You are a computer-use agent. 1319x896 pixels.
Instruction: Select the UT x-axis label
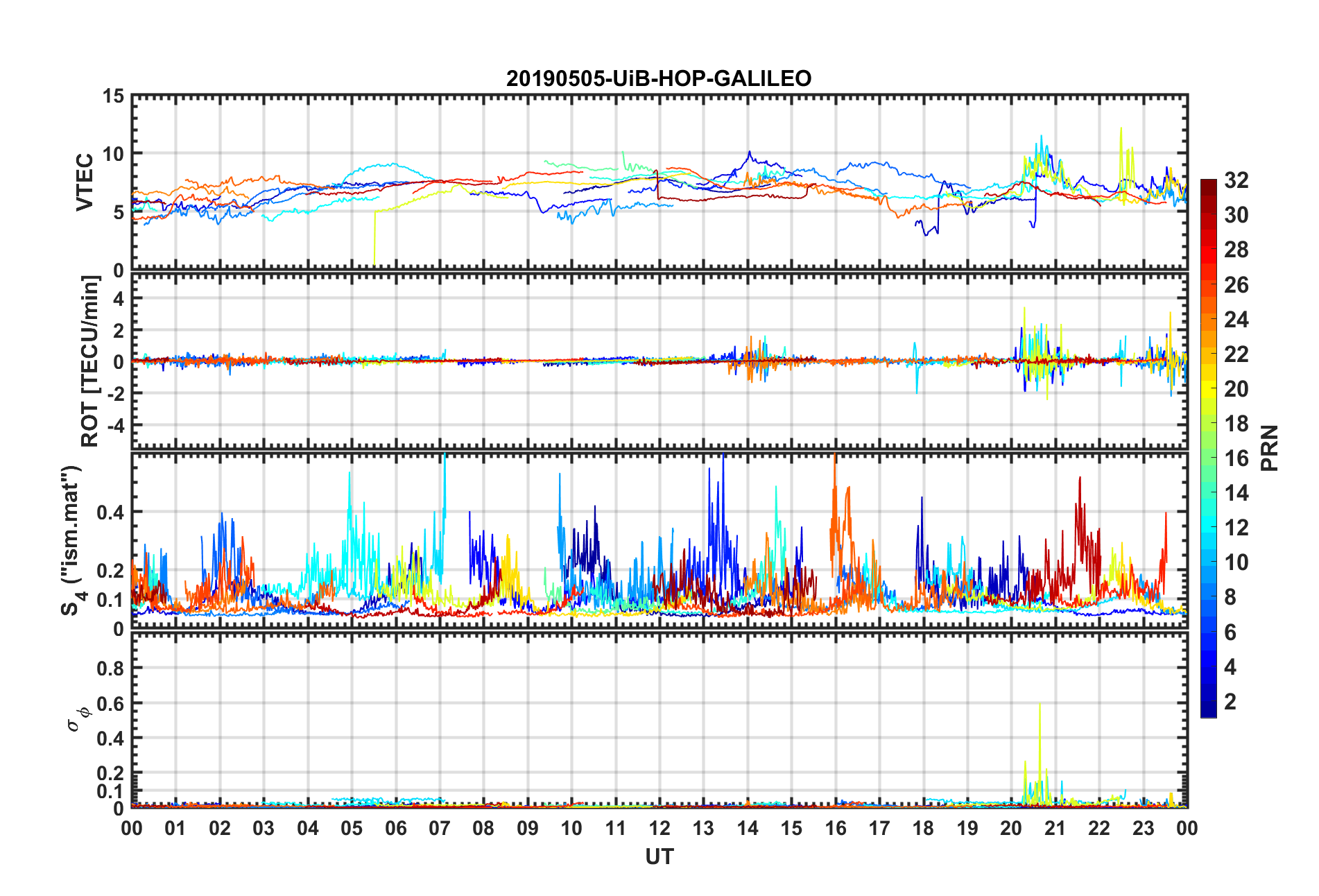point(659,857)
